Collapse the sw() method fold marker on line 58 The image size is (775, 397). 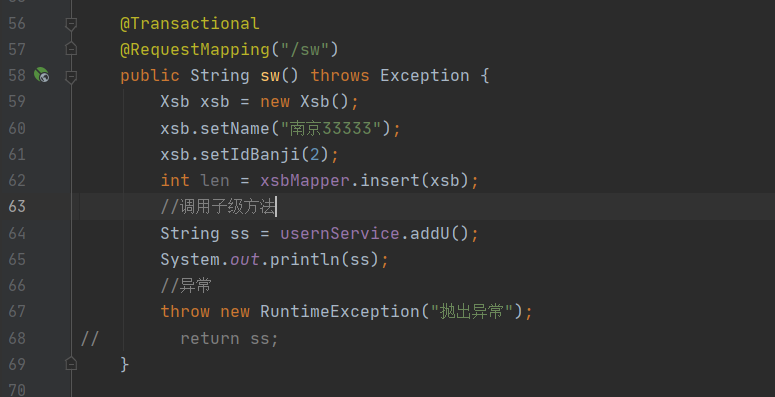71,76
